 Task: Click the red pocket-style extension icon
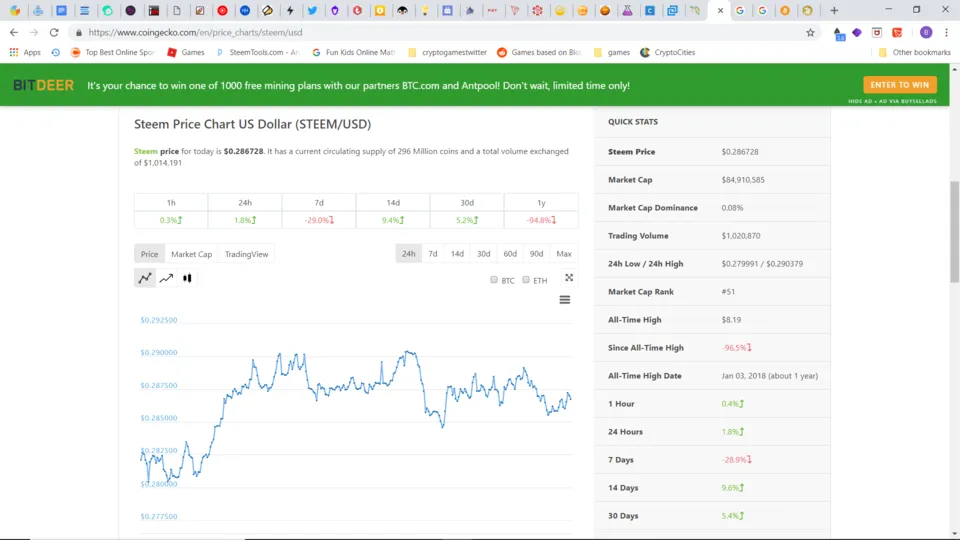(877, 32)
